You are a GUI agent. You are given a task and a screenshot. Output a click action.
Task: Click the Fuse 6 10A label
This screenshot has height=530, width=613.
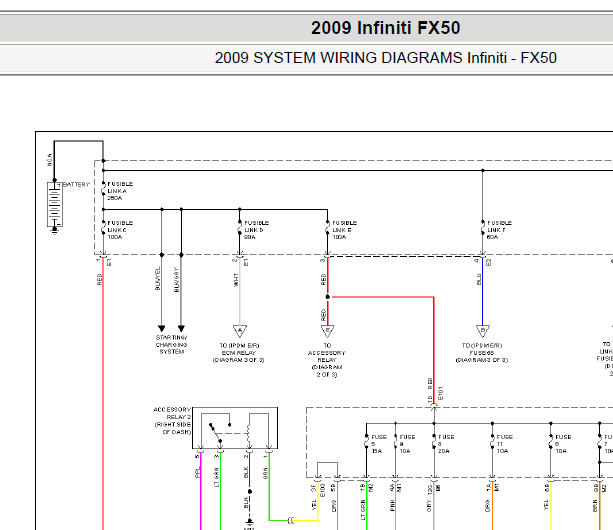pos(563,444)
